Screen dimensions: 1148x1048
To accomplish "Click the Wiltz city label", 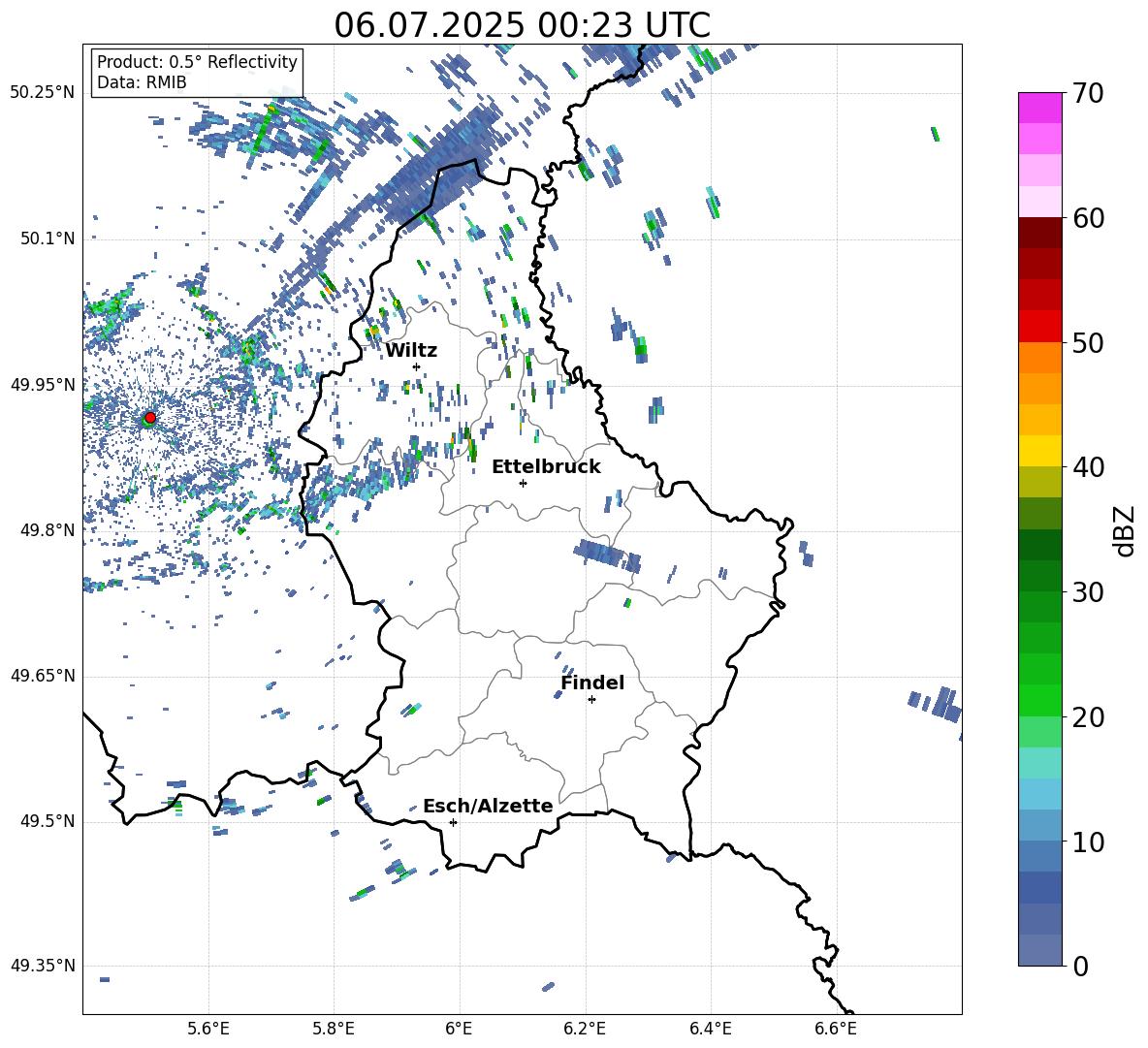I will [x=411, y=351].
